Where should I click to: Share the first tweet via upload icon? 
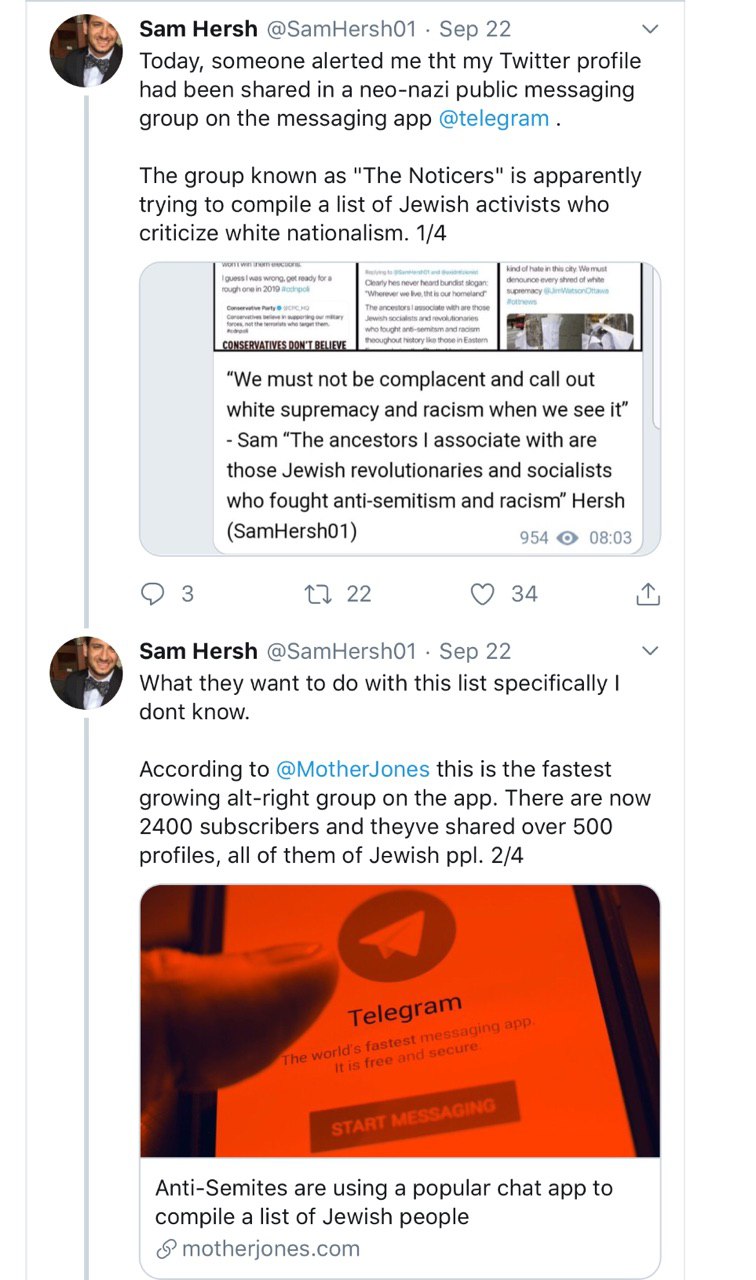pos(647,594)
